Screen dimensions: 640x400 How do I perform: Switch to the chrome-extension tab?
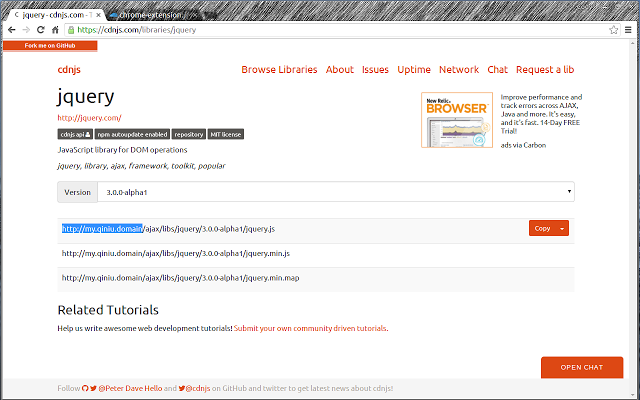tap(153, 15)
